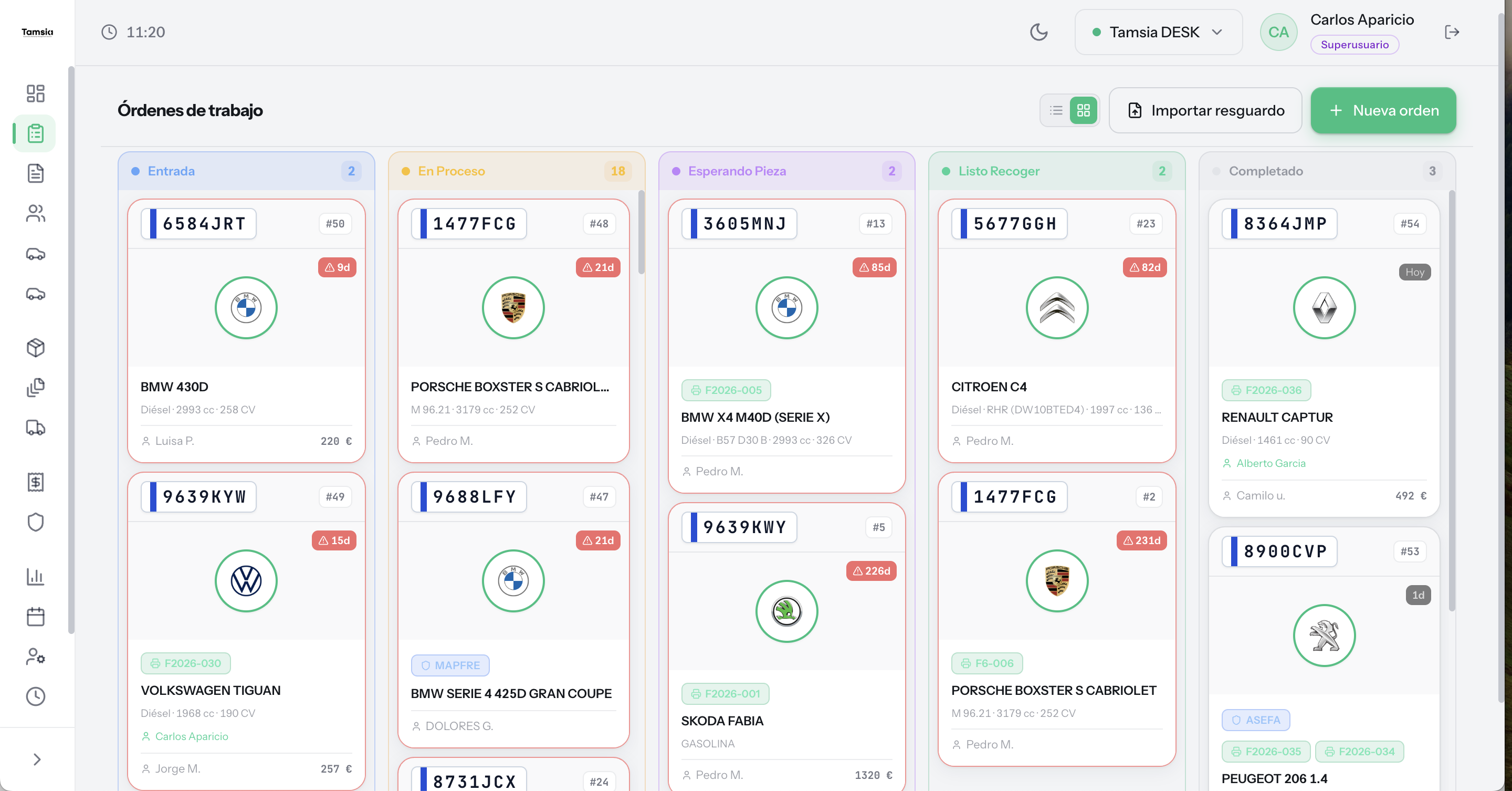Click the Superusuario role badge
The width and height of the screenshot is (1512, 791).
click(x=1354, y=45)
